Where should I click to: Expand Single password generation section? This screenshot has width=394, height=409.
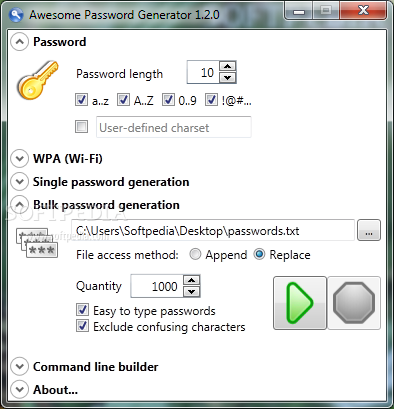point(19,182)
